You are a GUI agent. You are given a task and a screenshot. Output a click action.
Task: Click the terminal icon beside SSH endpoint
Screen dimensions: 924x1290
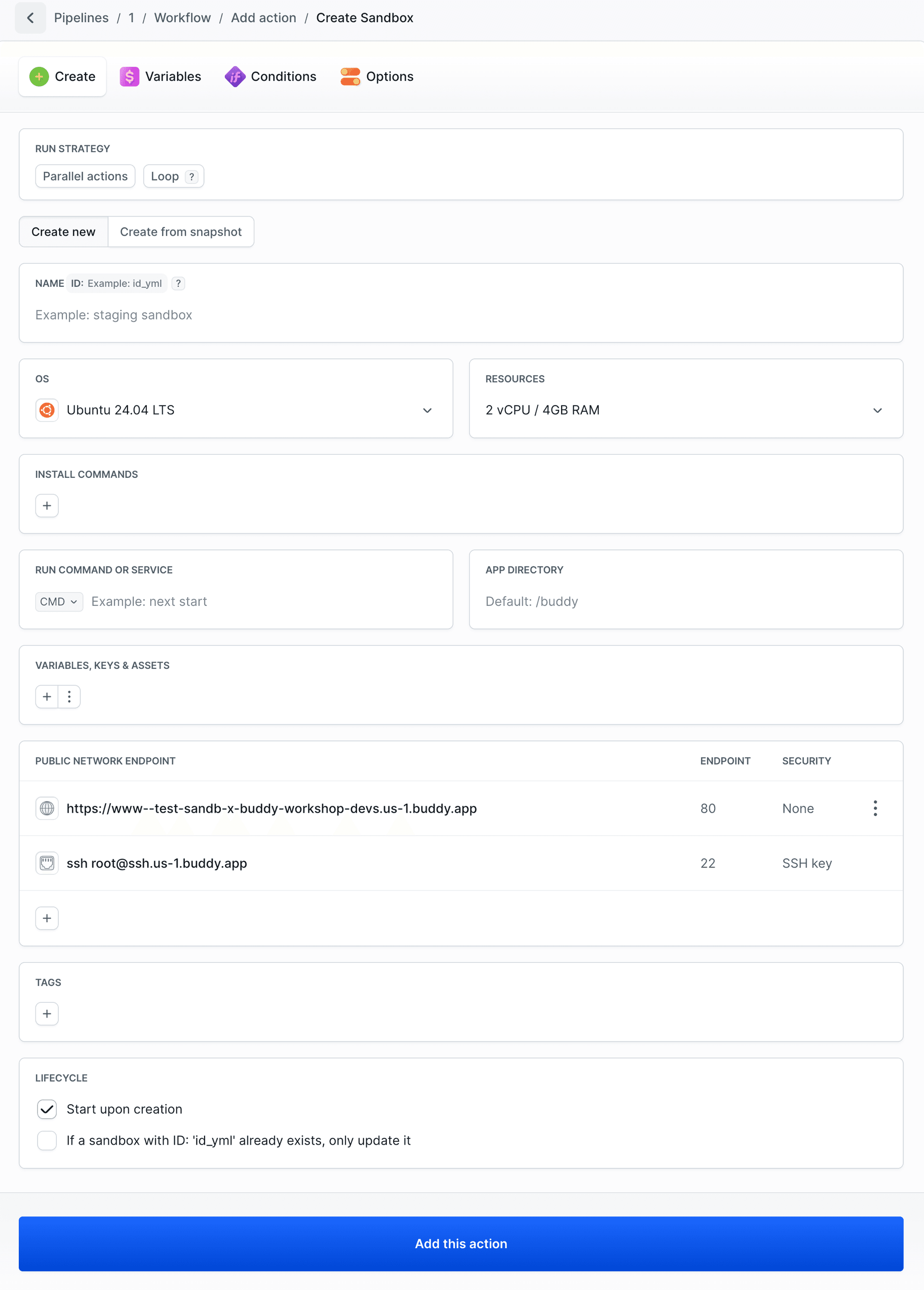coord(47,863)
